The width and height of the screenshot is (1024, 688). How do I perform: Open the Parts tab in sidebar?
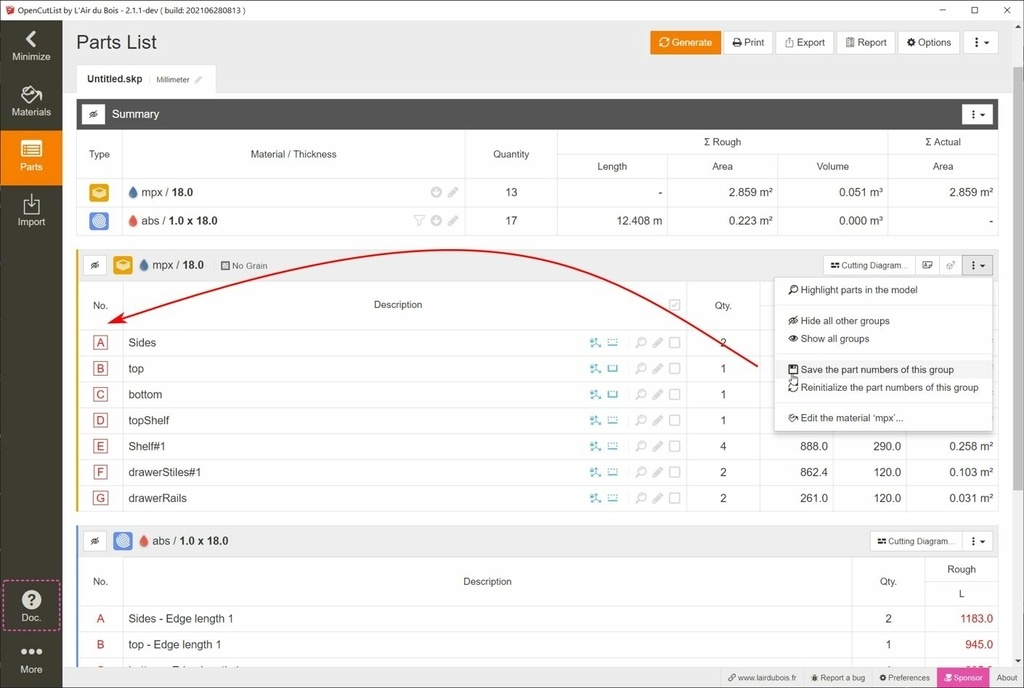click(x=31, y=157)
